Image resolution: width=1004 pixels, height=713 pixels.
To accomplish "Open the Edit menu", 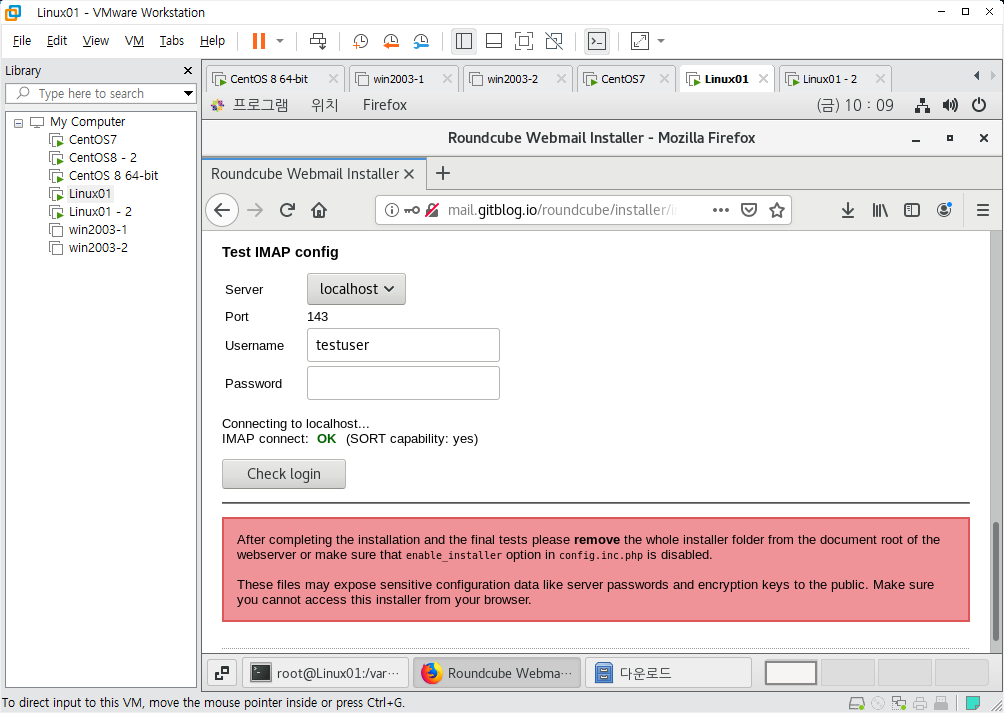I will tap(56, 41).
